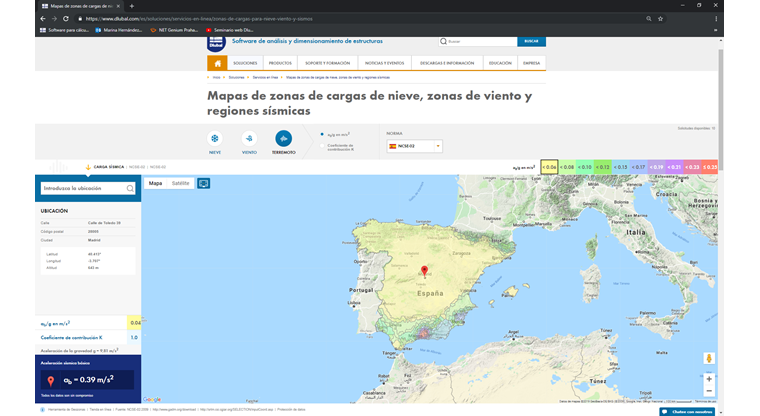Select the < 0.12 green legend swatch
760x416 pixels.
pos(602,167)
